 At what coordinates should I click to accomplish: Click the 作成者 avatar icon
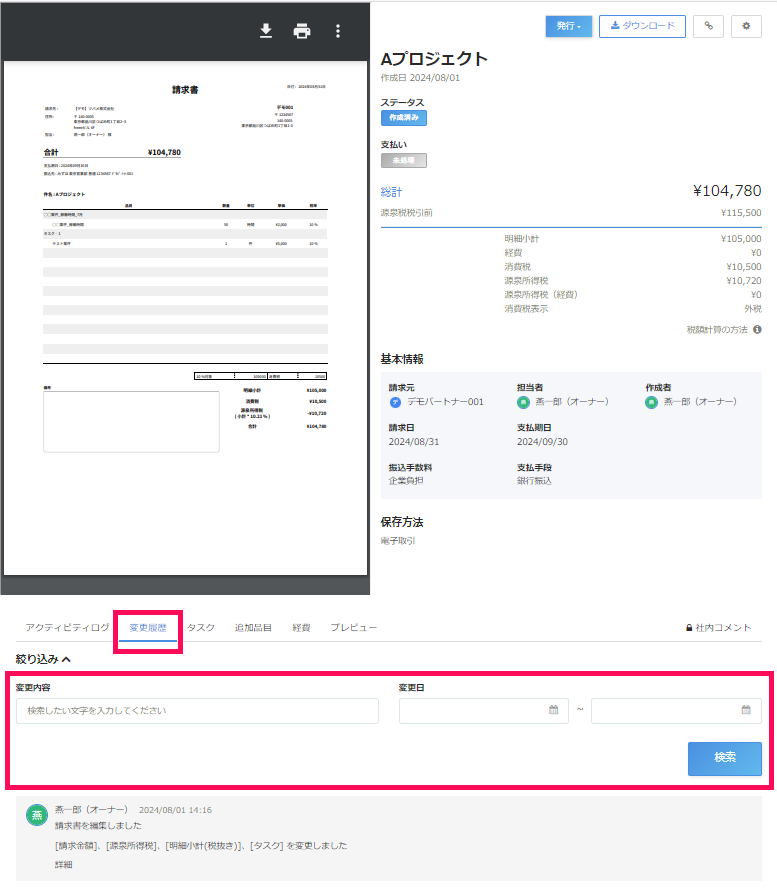651,402
